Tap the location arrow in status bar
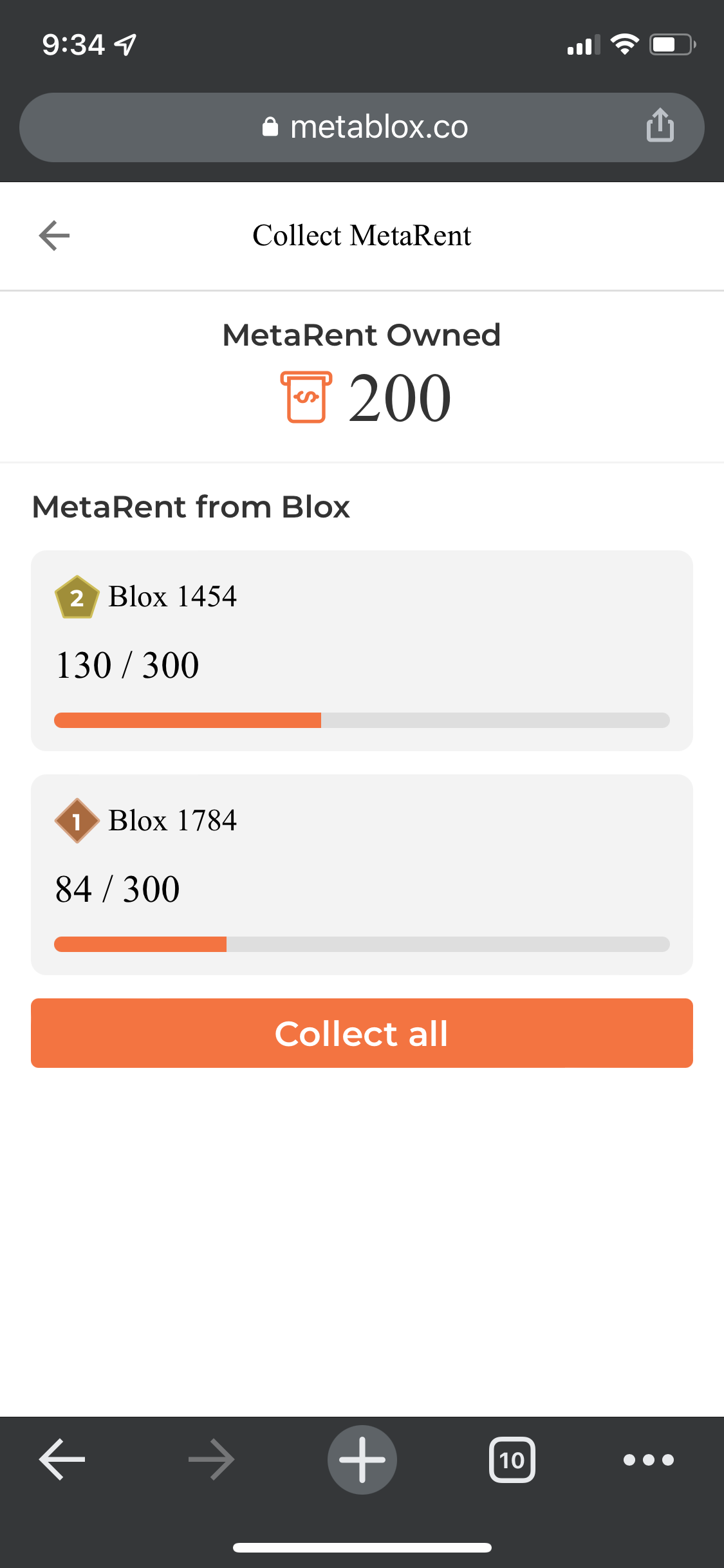Image resolution: width=724 pixels, height=1568 pixels. pos(125,44)
